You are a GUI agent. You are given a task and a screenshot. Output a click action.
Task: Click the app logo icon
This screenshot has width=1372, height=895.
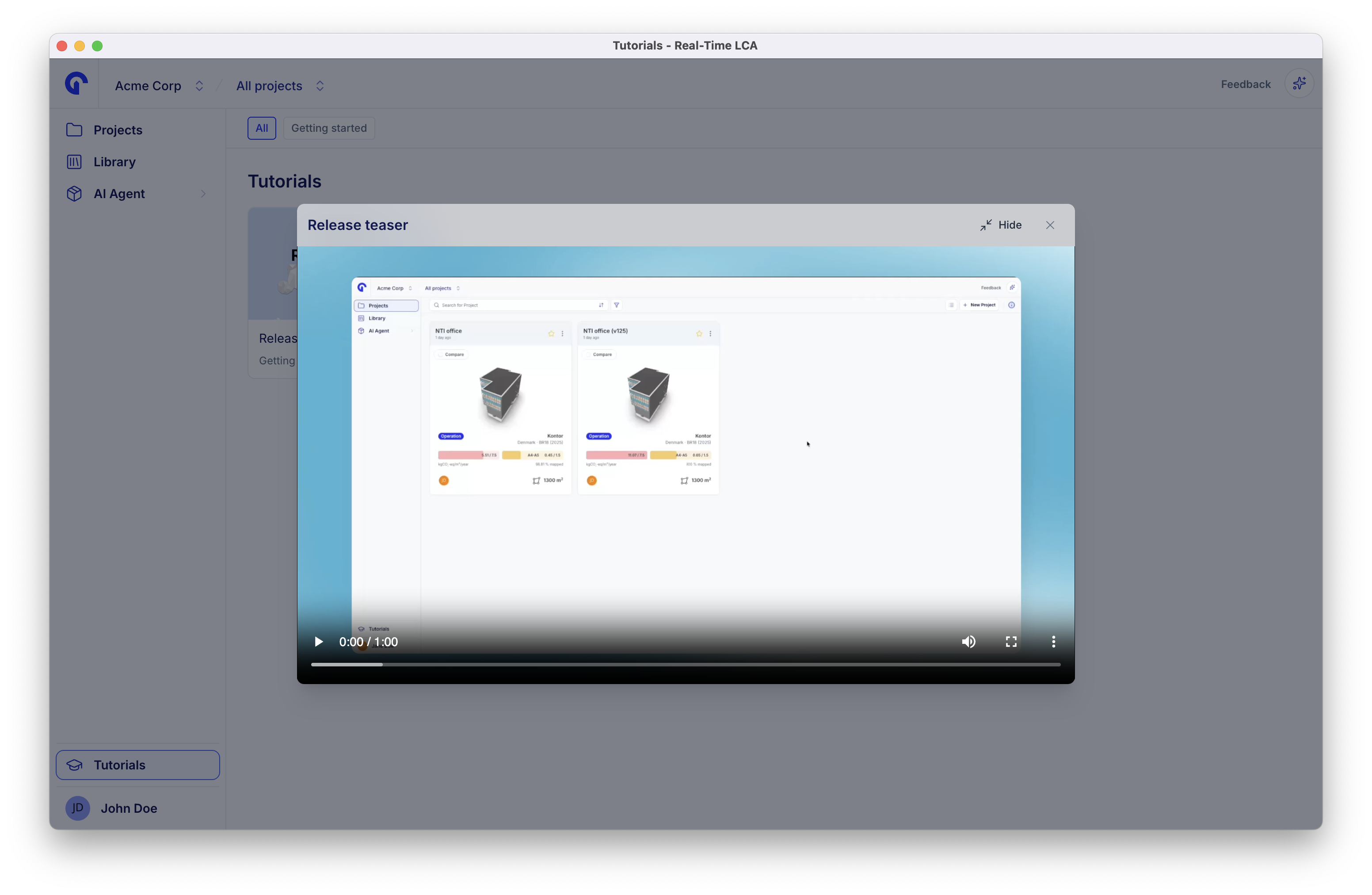[x=76, y=84]
